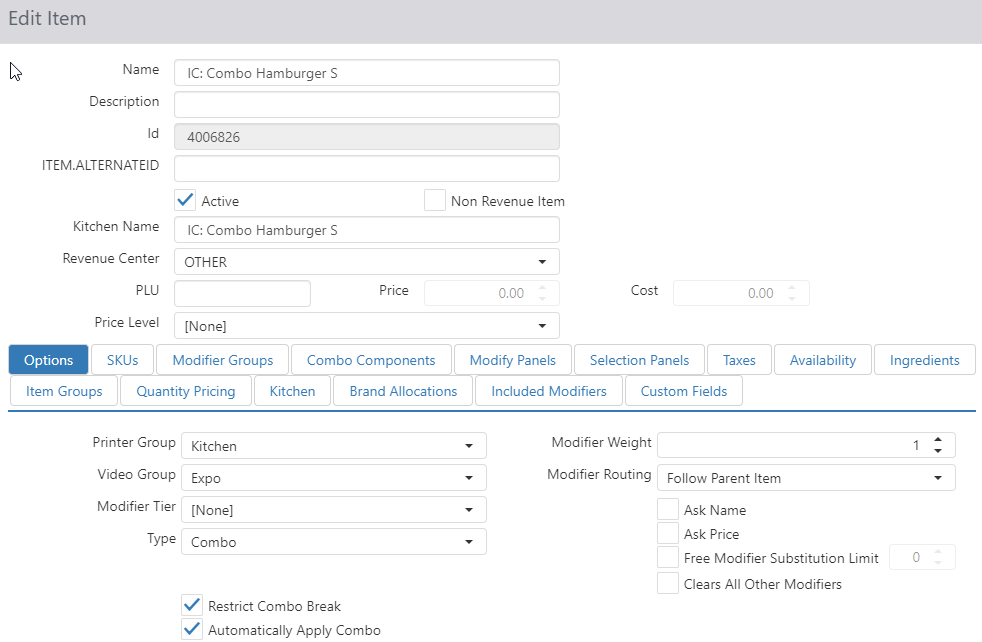Switch to the SKUs tab
This screenshot has height=642, width=982.
coord(122,360)
